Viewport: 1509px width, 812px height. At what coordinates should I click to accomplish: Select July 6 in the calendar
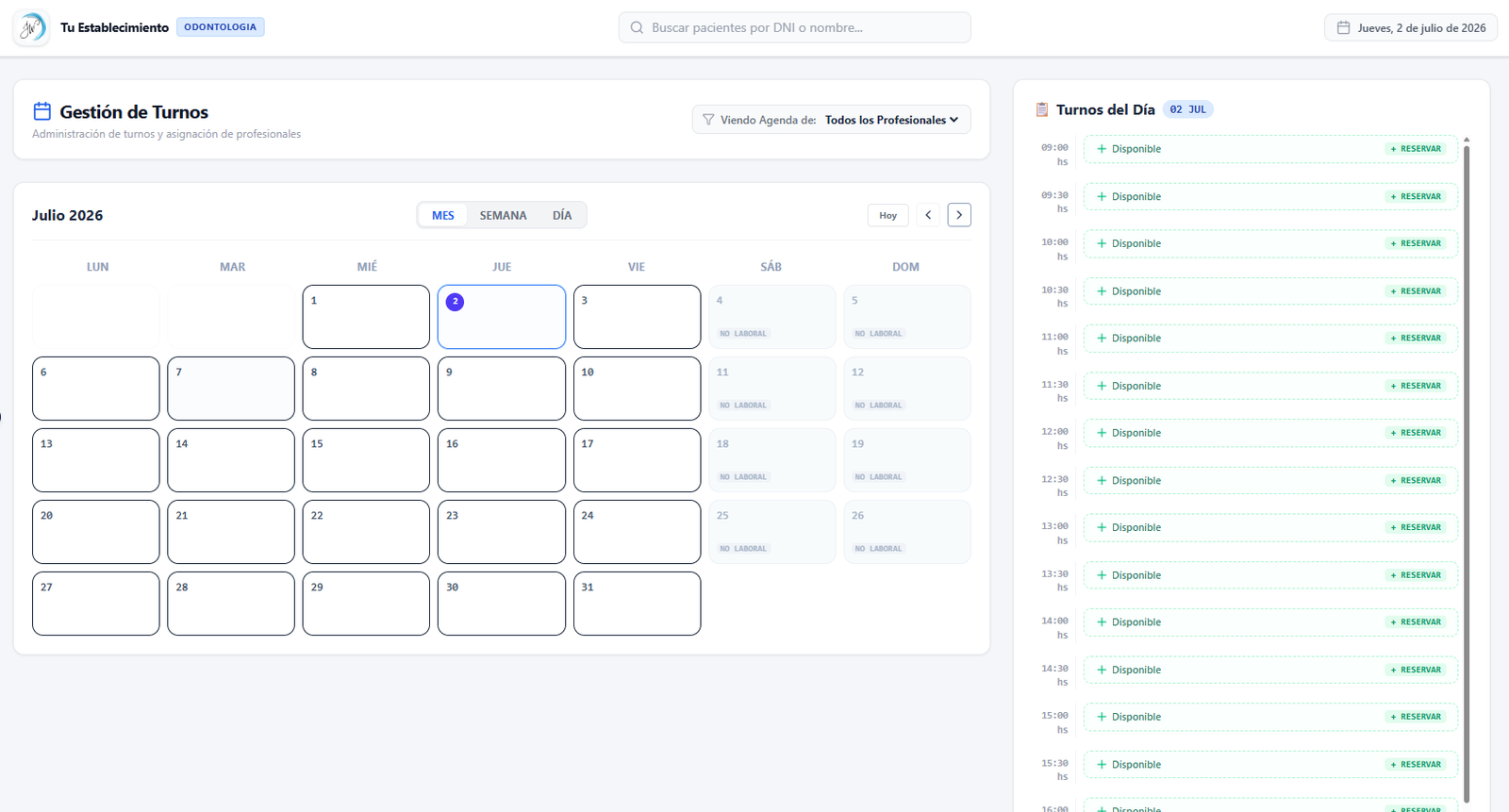click(96, 389)
